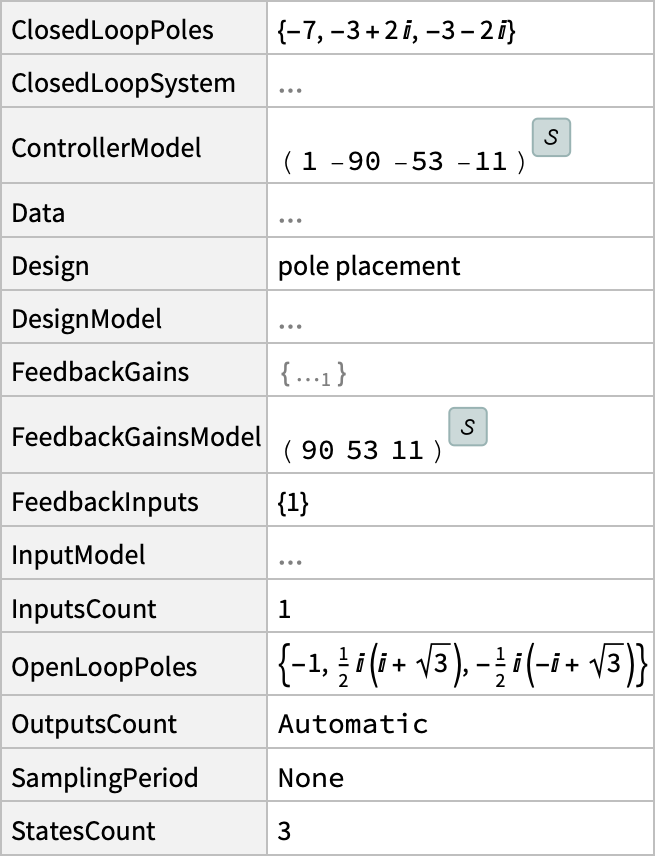Expand the DesignModel elided content
657x859 pixels.
point(290,325)
